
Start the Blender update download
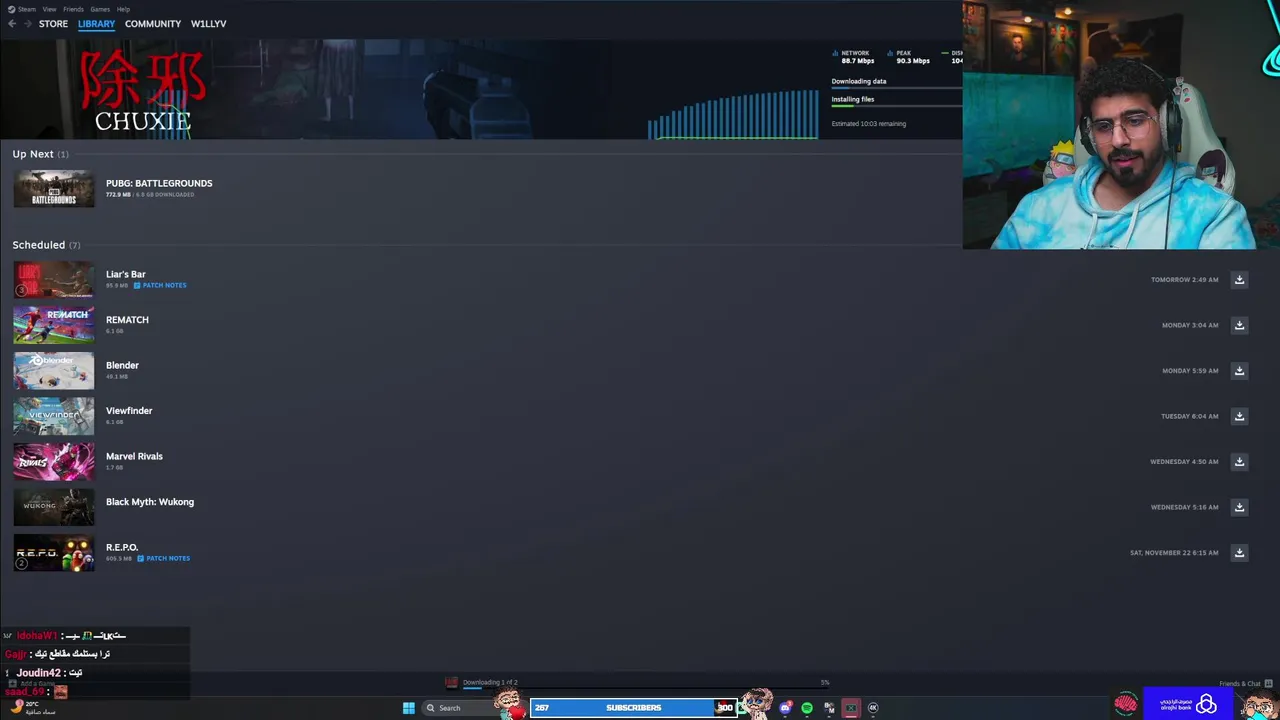pyautogui.click(x=1239, y=371)
